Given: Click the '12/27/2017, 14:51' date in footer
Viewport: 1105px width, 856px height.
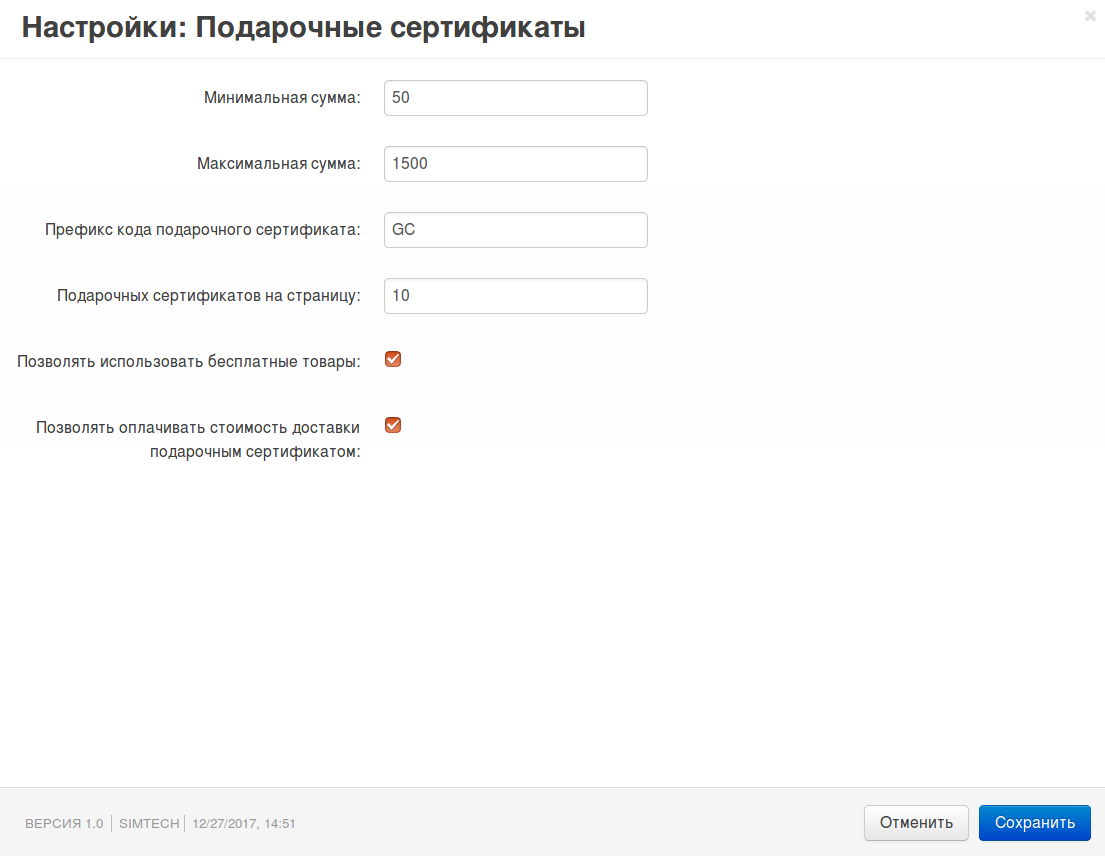Looking at the screenshot, I should 244,824.
